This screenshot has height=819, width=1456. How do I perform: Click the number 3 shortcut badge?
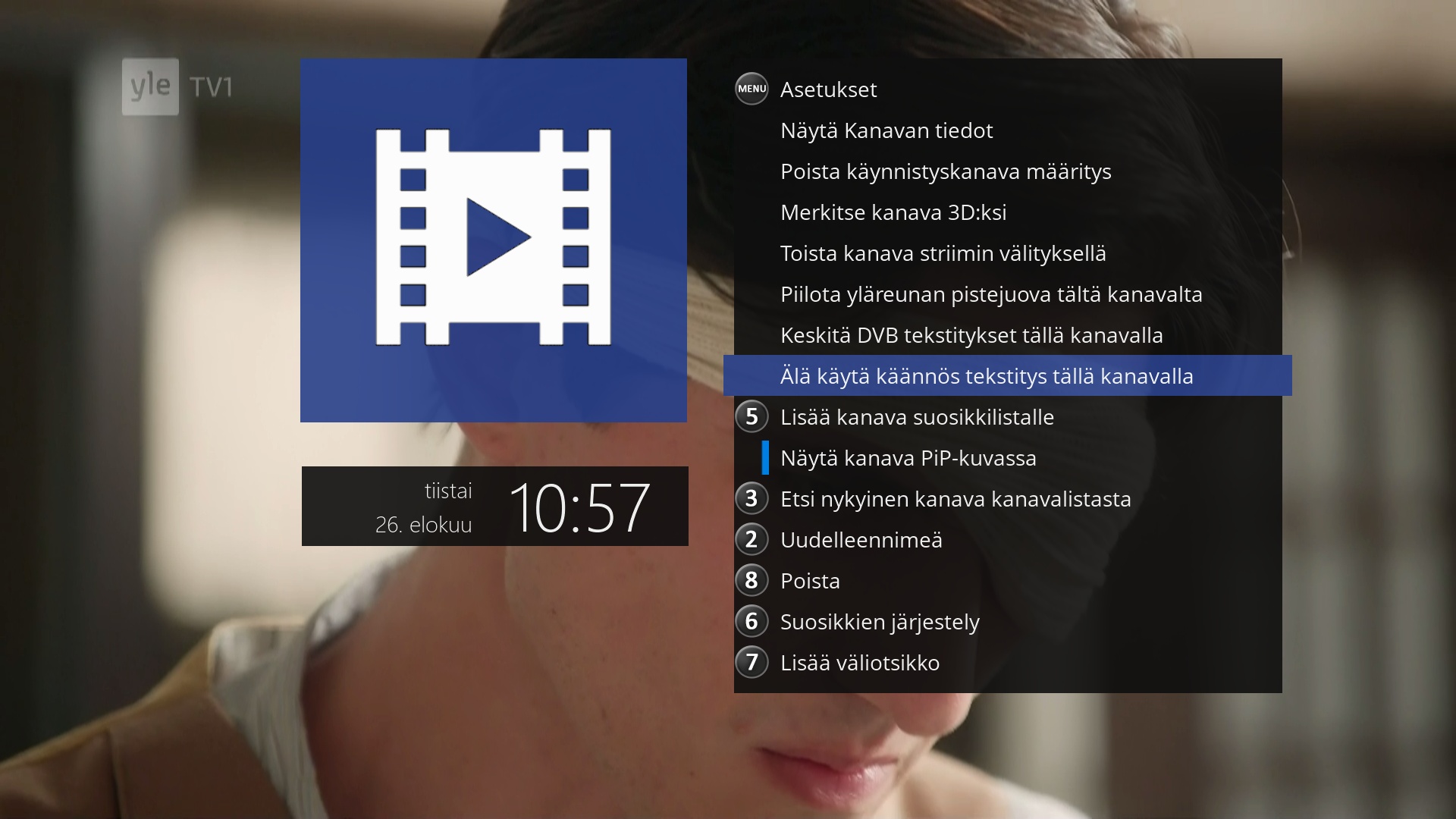pos(752,498)
